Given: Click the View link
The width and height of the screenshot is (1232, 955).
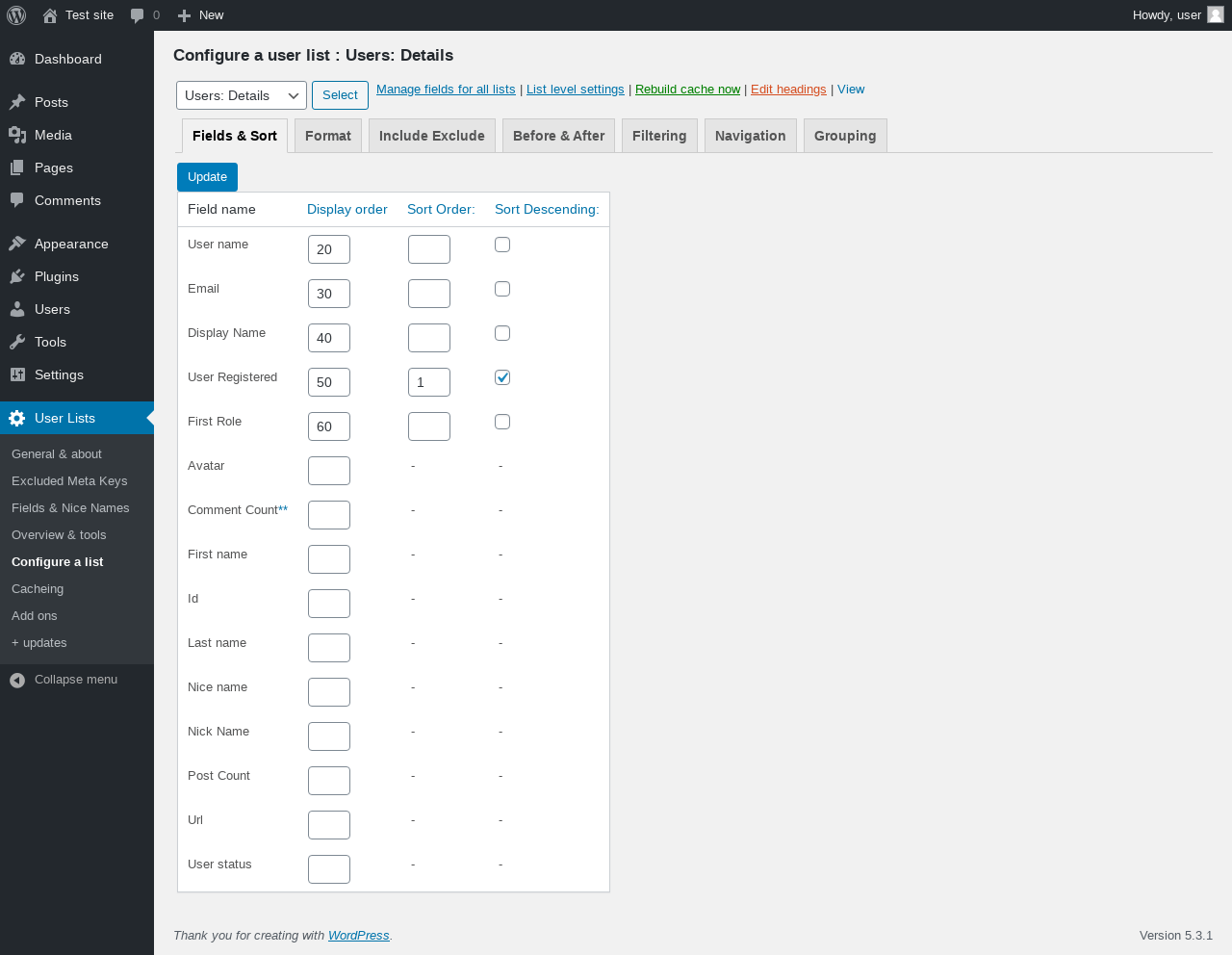Looking at the screenshot, I should click(851, 90).
